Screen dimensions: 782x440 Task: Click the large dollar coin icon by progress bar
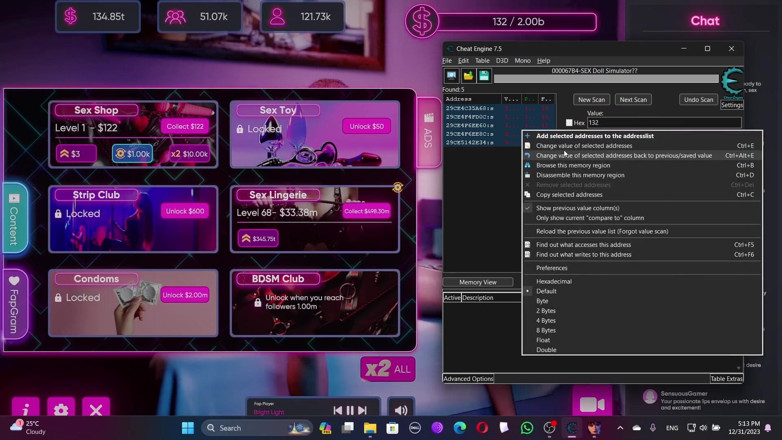[x=421, y=21]
